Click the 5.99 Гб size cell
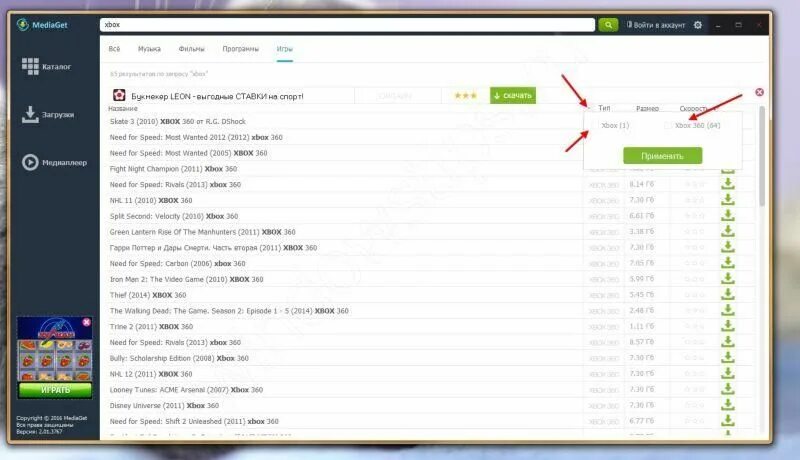The image size is (800, 460). tap(641, 278)
